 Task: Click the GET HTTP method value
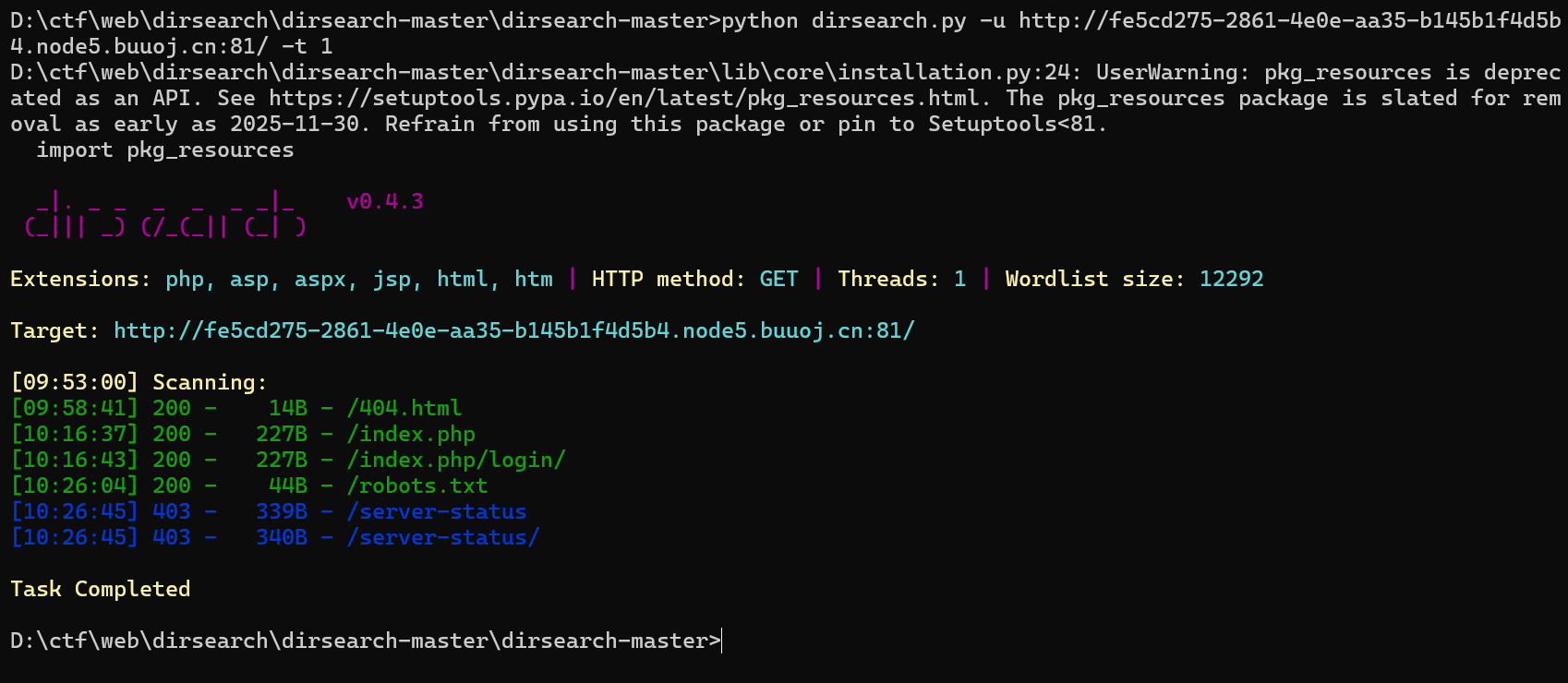(x=778, y=279)
